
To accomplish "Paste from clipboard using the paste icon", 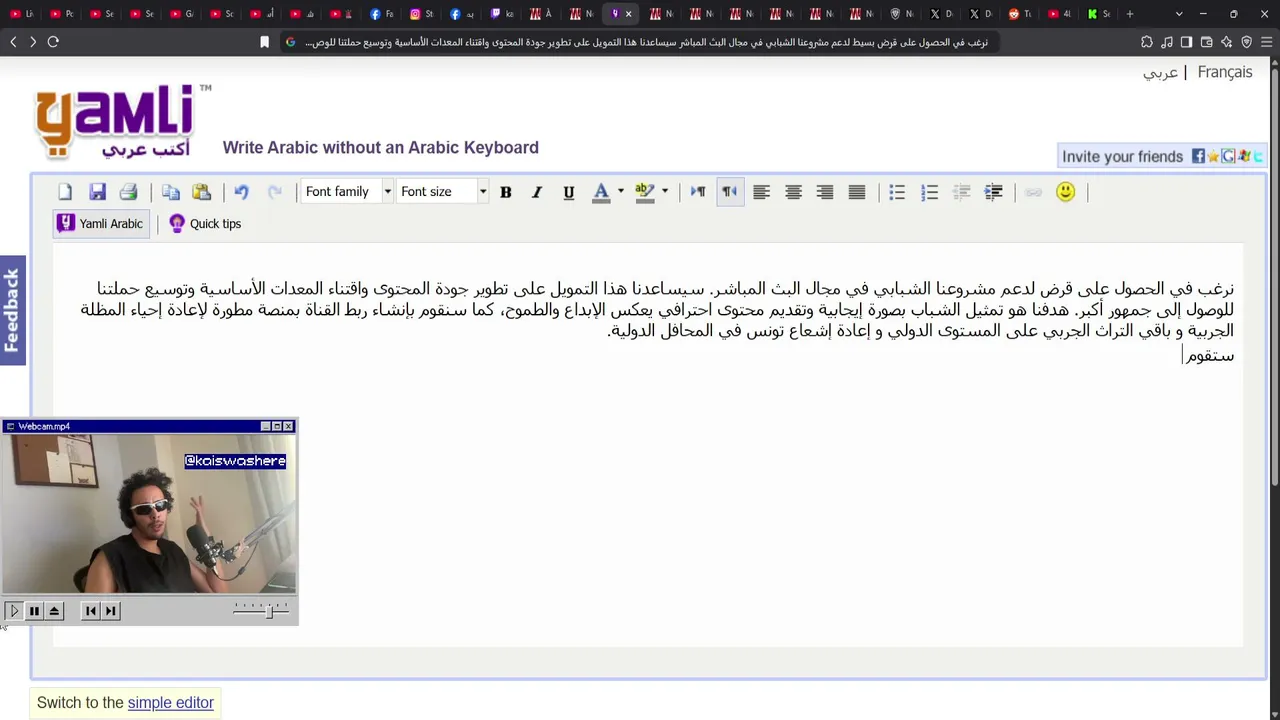I will coord(202,192).
